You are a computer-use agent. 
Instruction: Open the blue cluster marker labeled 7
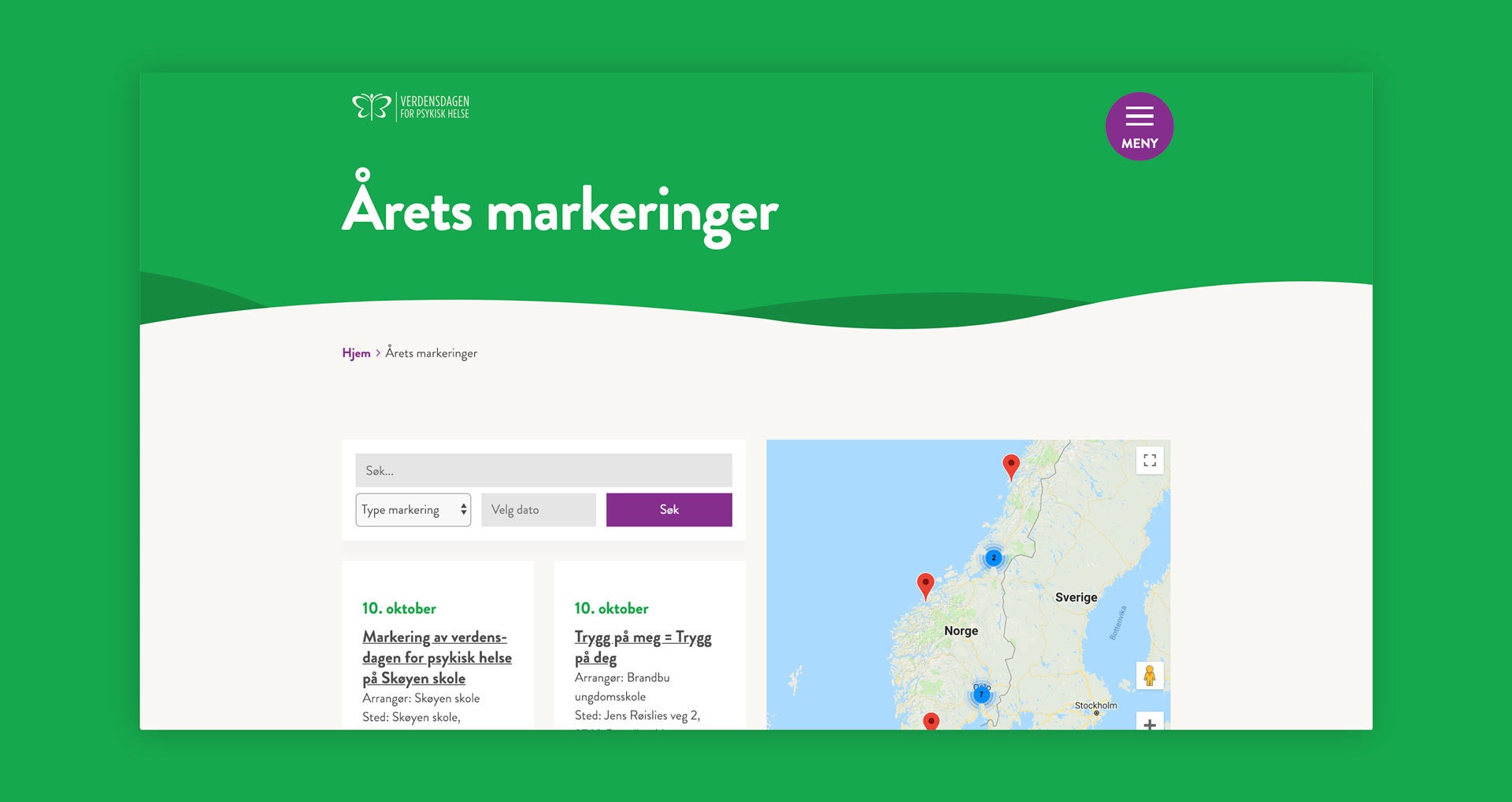[x=981, y=694]
